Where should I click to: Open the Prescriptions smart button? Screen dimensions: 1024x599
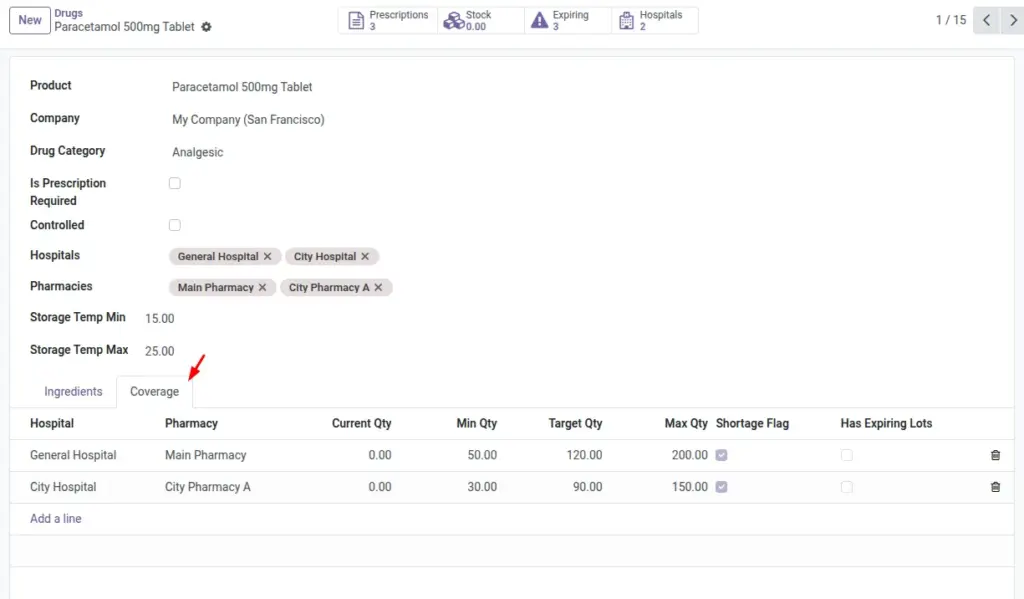click(389, 20)
